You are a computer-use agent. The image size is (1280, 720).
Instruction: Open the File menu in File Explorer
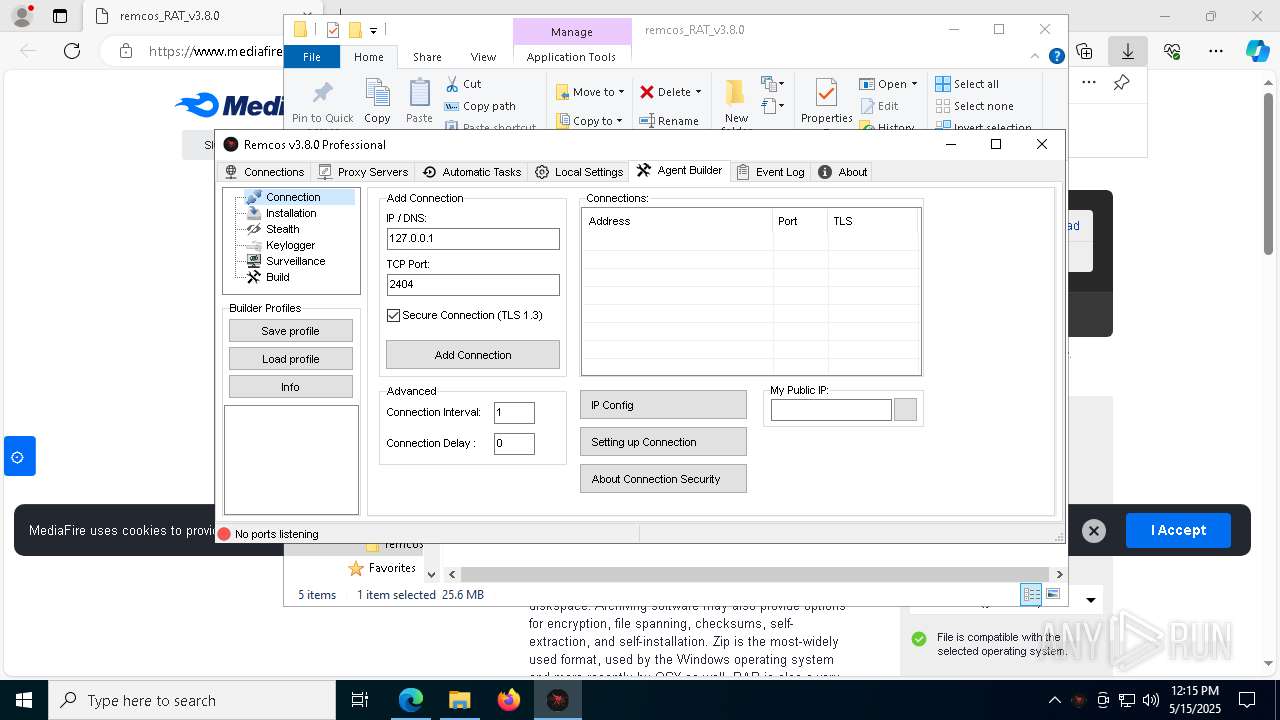tap(312, 57)
